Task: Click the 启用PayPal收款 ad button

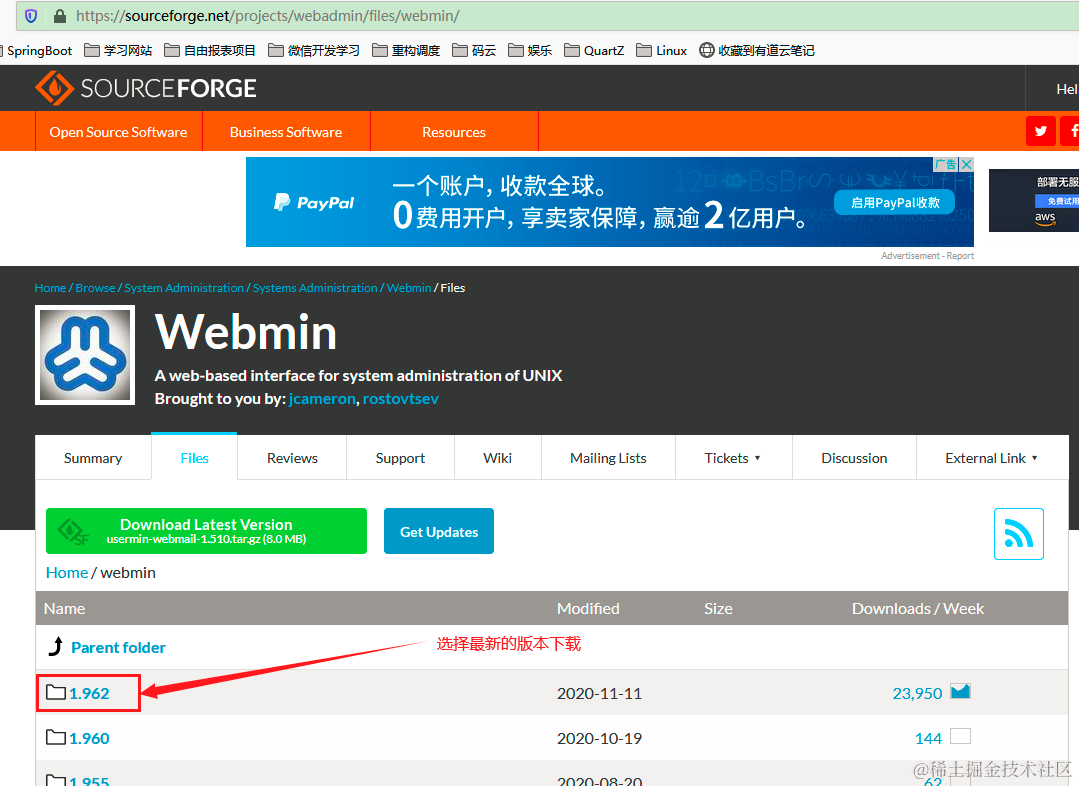Action: (x=895, y=202)
